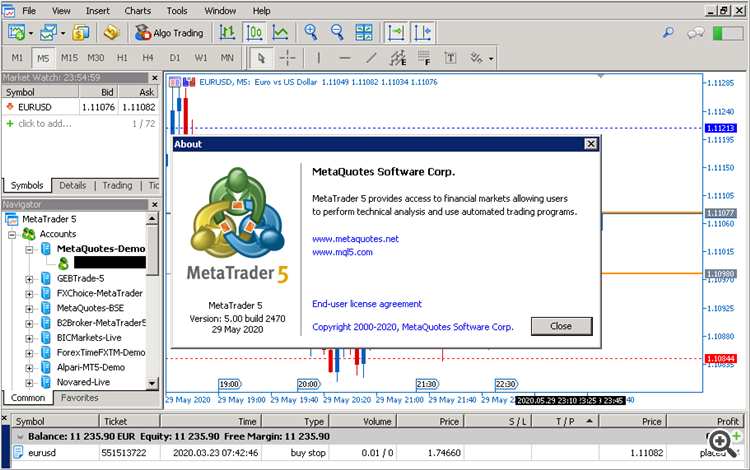Open the search magnifier icon

tap(668, 33)
